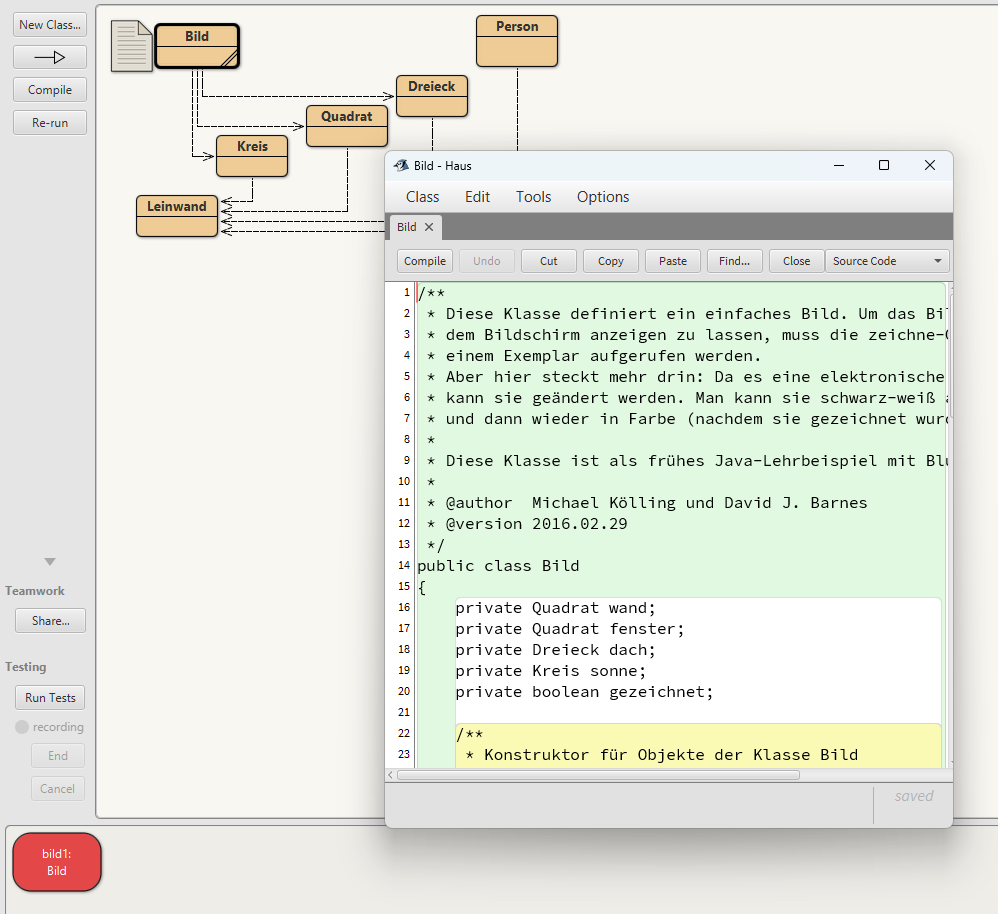Screen dimensions: 998x914
Task: Click the Paste toolbar button
Action: pos(673,261)
